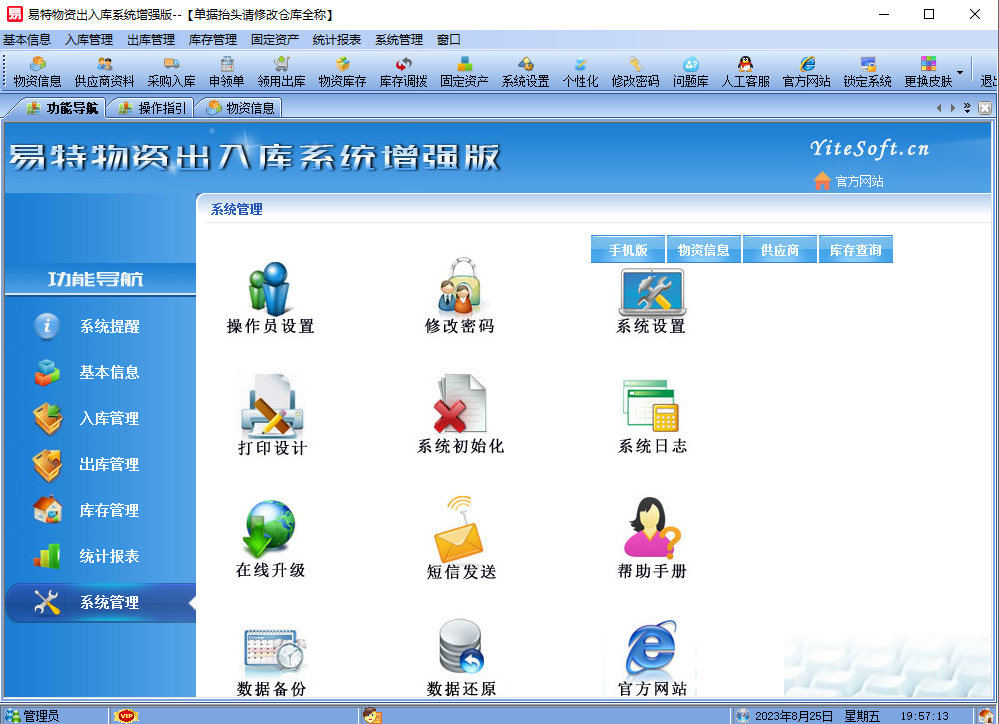This screenshot has height=724, width=999.
Task: Switch to the 操作指引 tab
Action: tap(153, 108)
